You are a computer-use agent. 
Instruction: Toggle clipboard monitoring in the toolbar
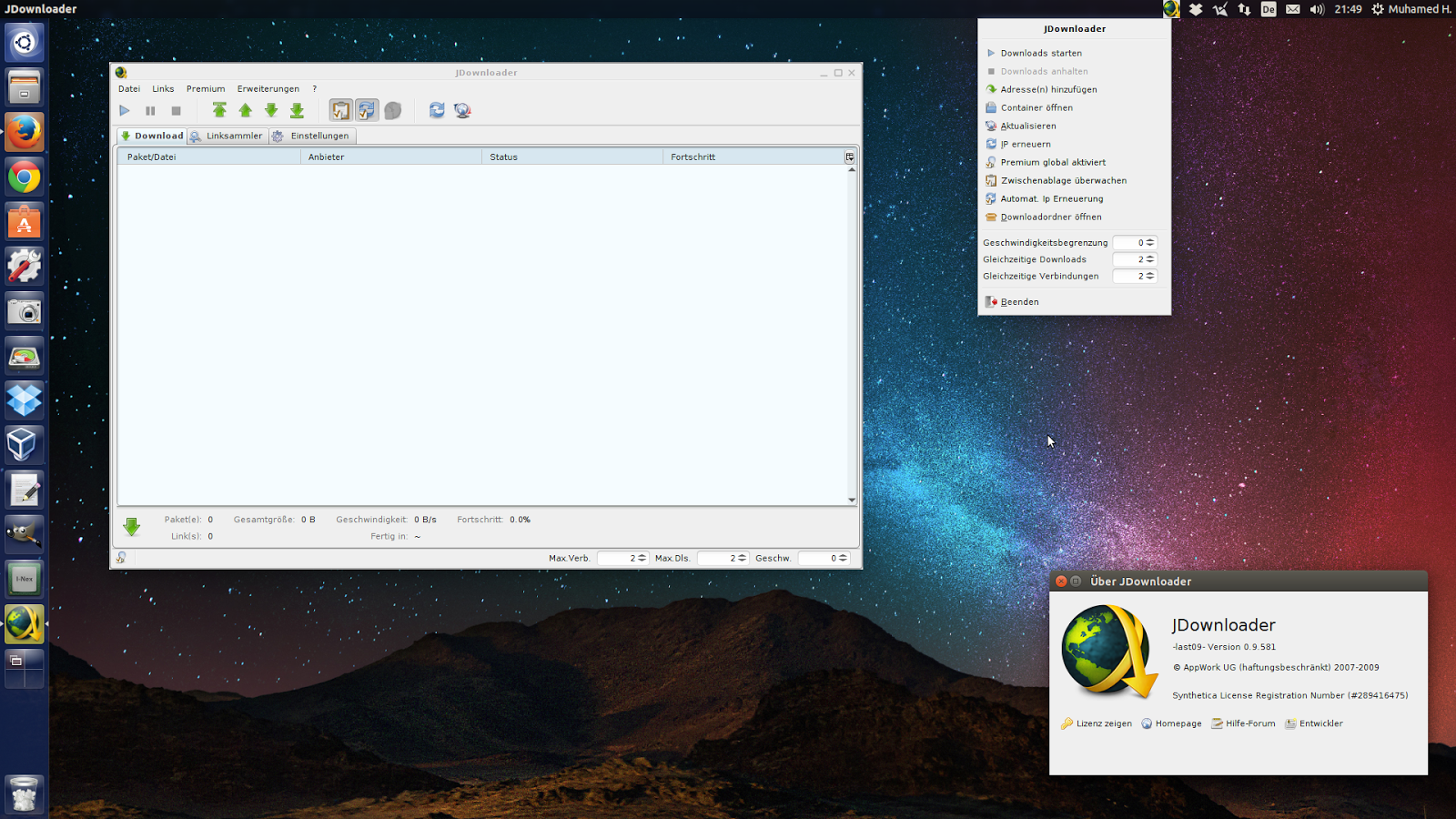click(x=340, y=110)
